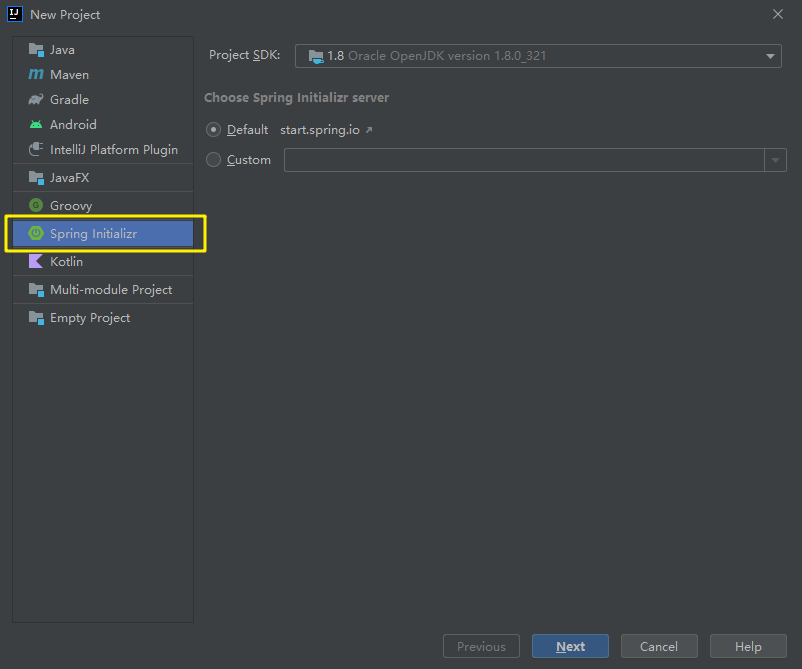802x669 pixels.
Task: Click the Project SDK label
Action: coord(244,55)
